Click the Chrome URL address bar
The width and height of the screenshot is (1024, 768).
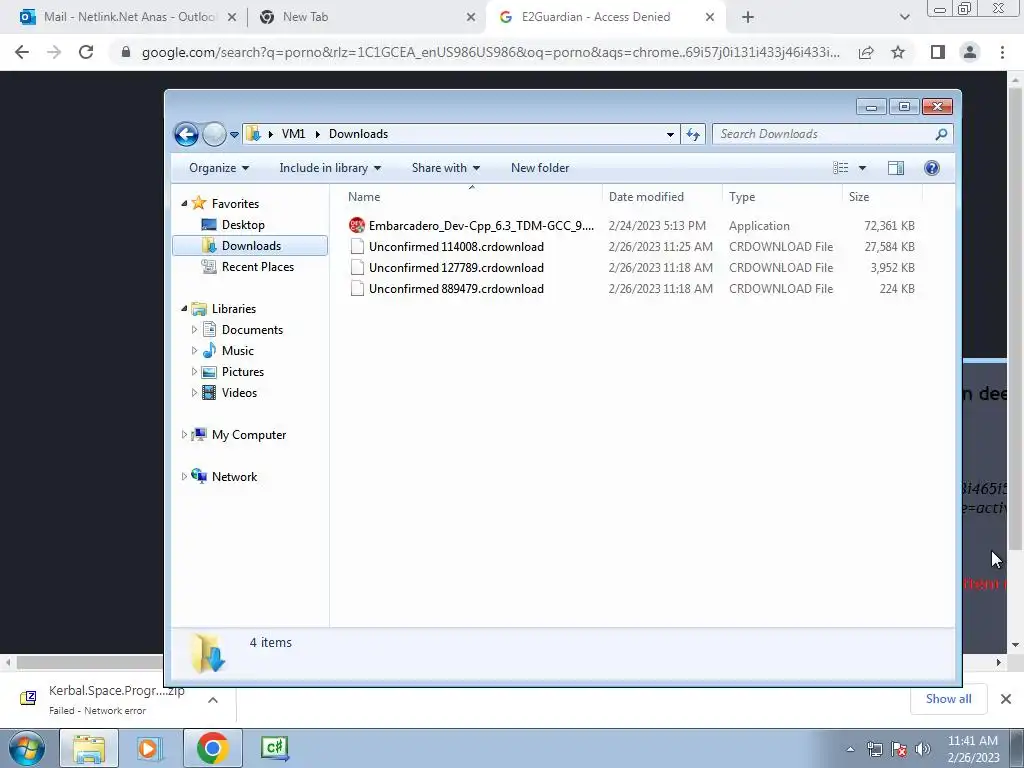point(490,52)
